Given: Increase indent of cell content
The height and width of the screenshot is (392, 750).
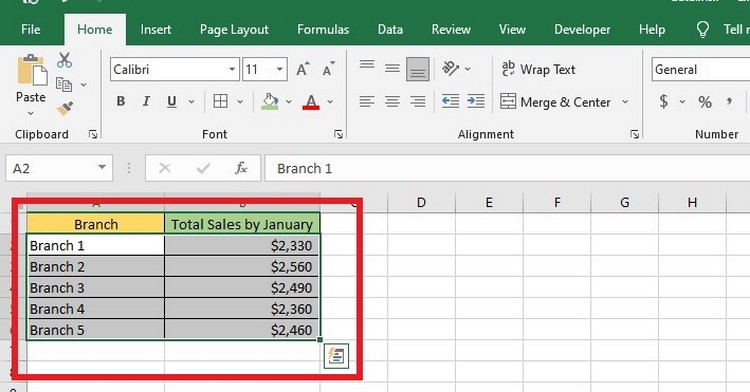Looking at the screenshot, I should tap(476, 101).
